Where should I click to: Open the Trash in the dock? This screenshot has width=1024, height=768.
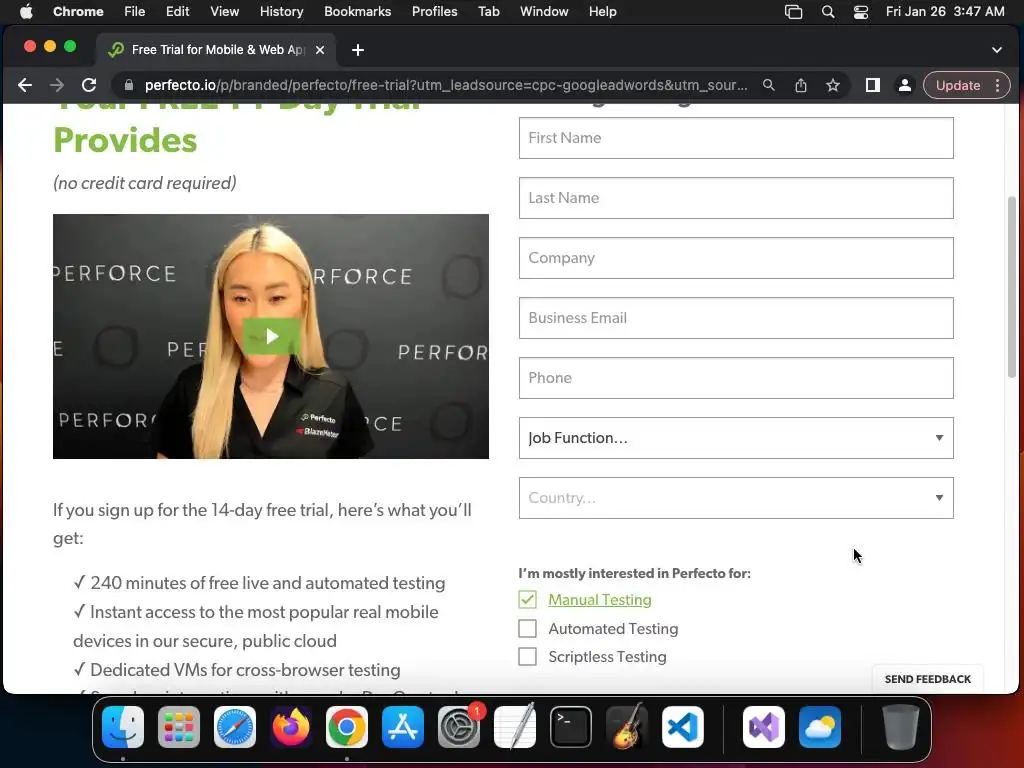click(x=901, y=727)
